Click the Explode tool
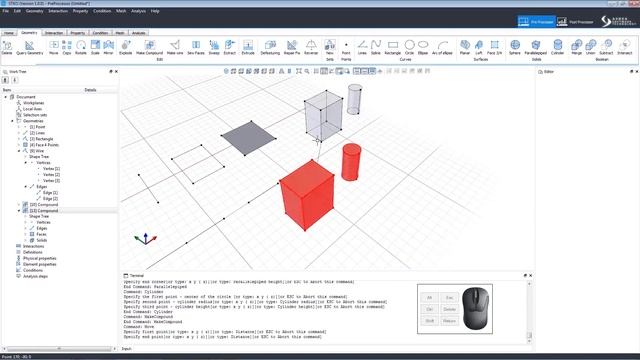640x360 pixels. [125, 47]
